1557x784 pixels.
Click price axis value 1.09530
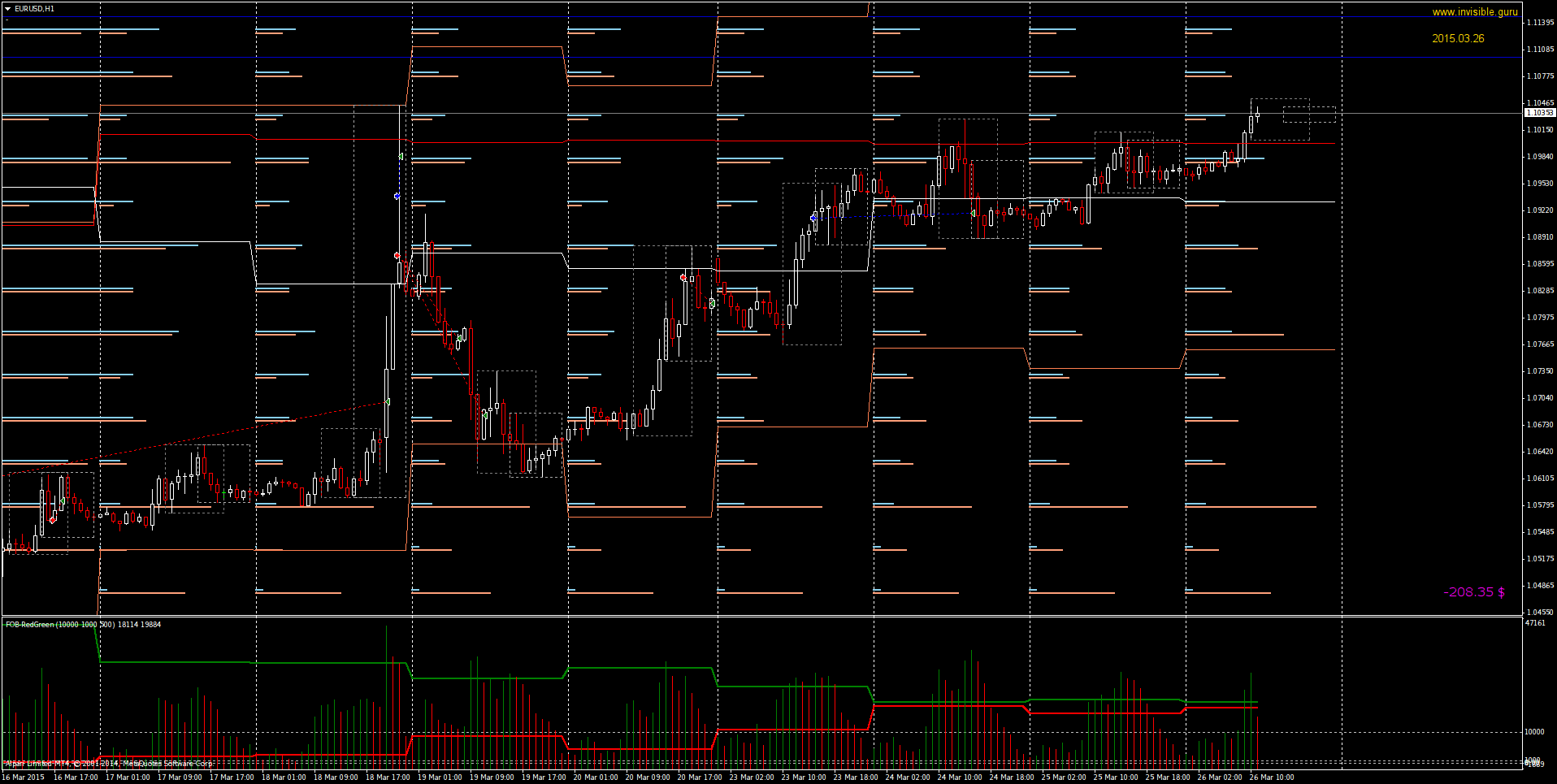click(1540, 184)
